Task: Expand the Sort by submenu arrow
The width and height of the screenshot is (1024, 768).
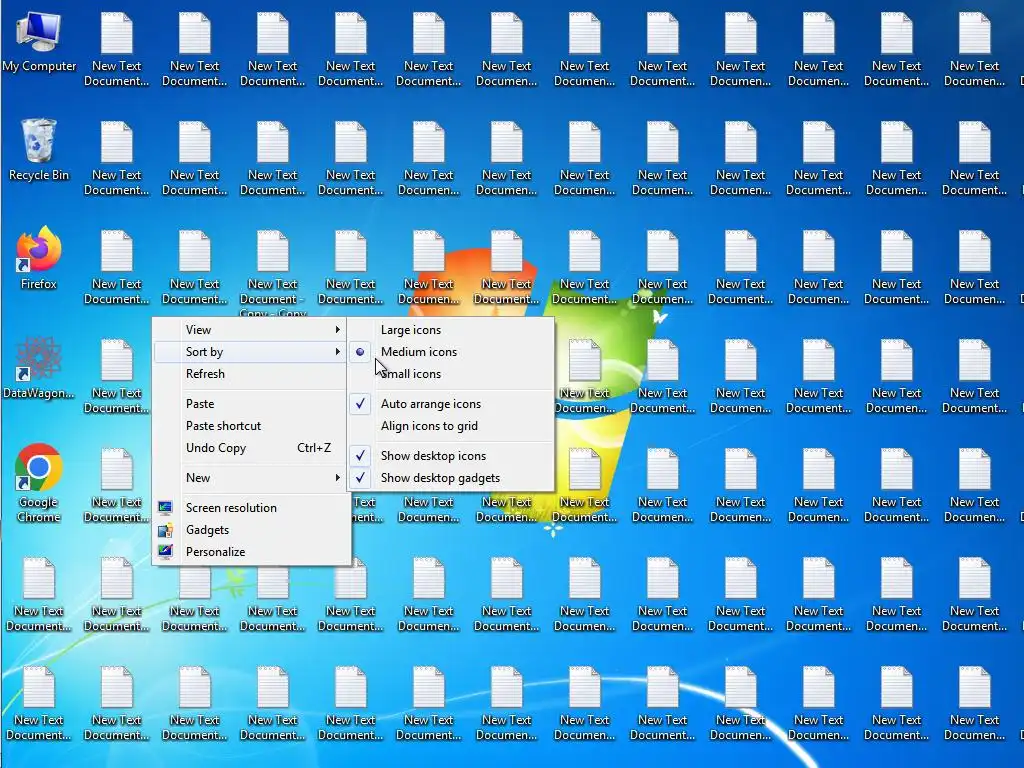Action: (x=338, y=352)
